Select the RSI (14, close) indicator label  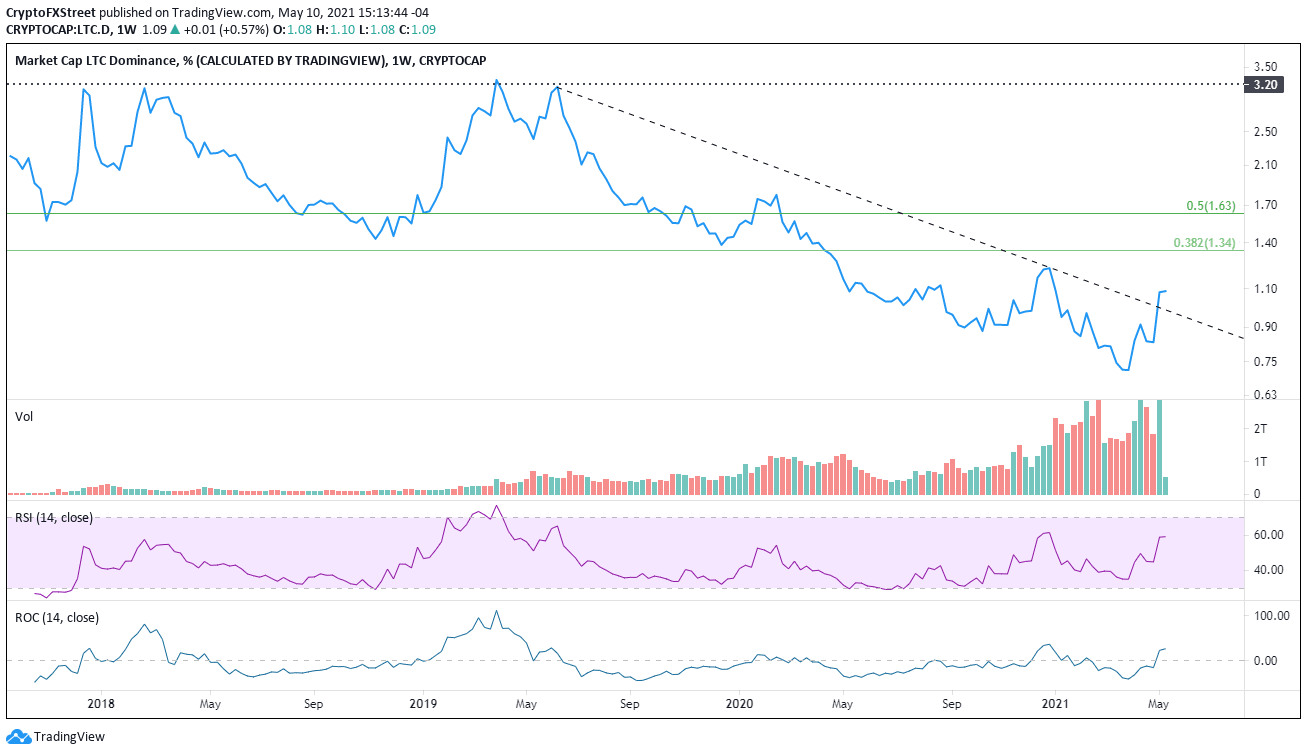pyautogui.click(x=52, y=518)
